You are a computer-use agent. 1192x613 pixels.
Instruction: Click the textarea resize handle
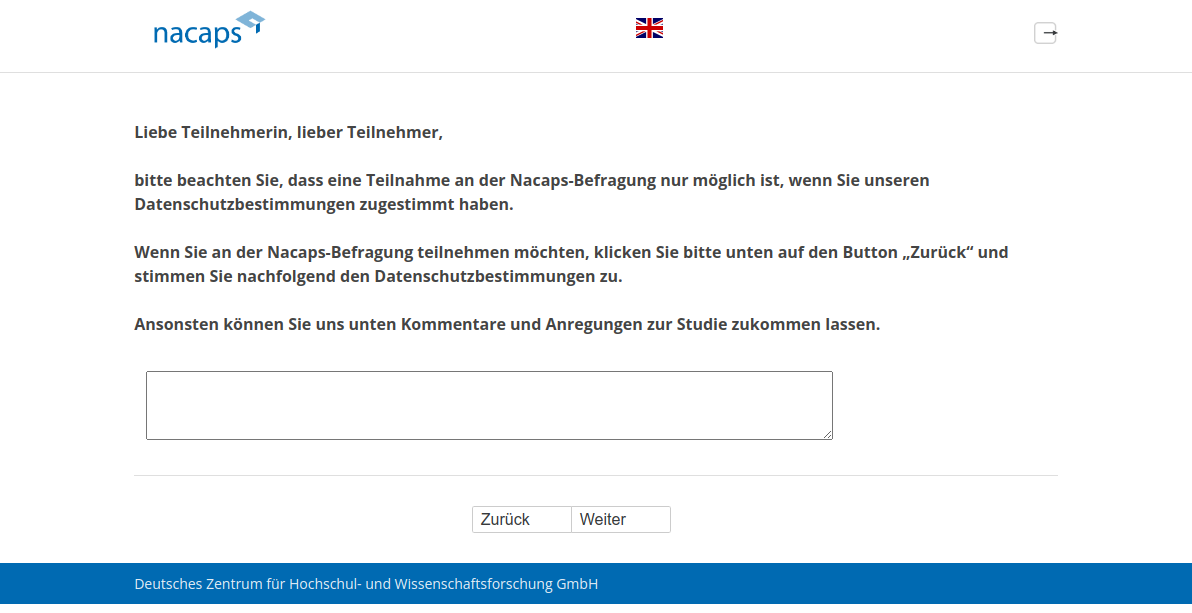click(x=829, y=434)
